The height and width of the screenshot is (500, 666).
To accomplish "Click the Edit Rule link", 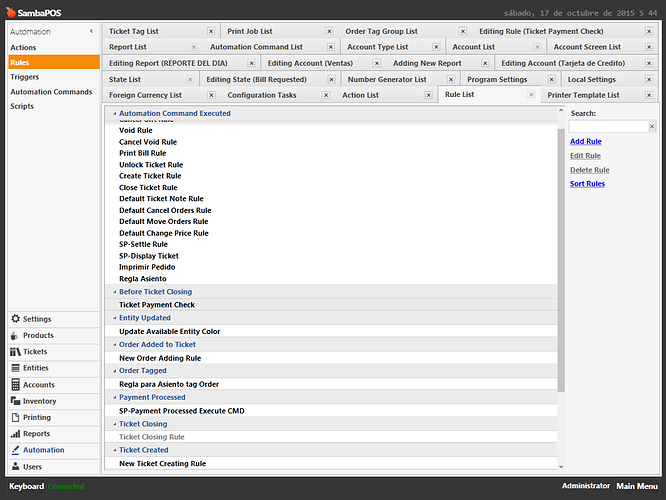I will [x=585, y=155].
